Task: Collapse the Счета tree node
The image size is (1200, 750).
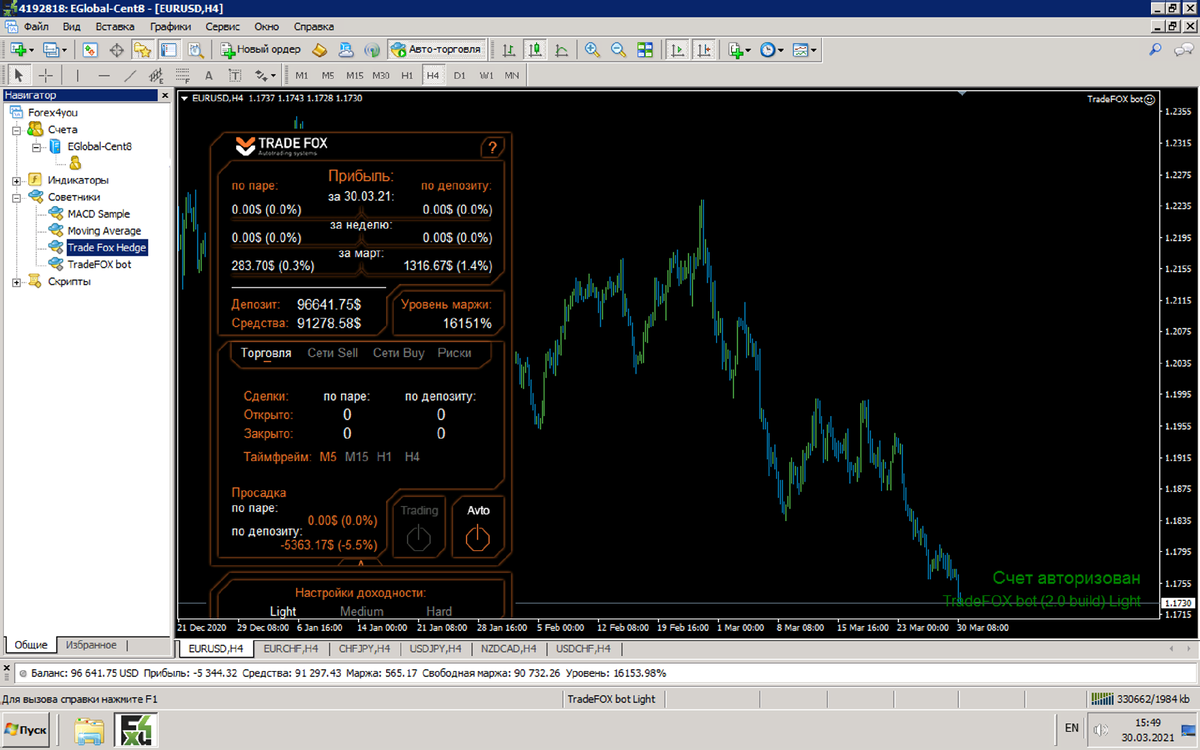Action: 17,130
